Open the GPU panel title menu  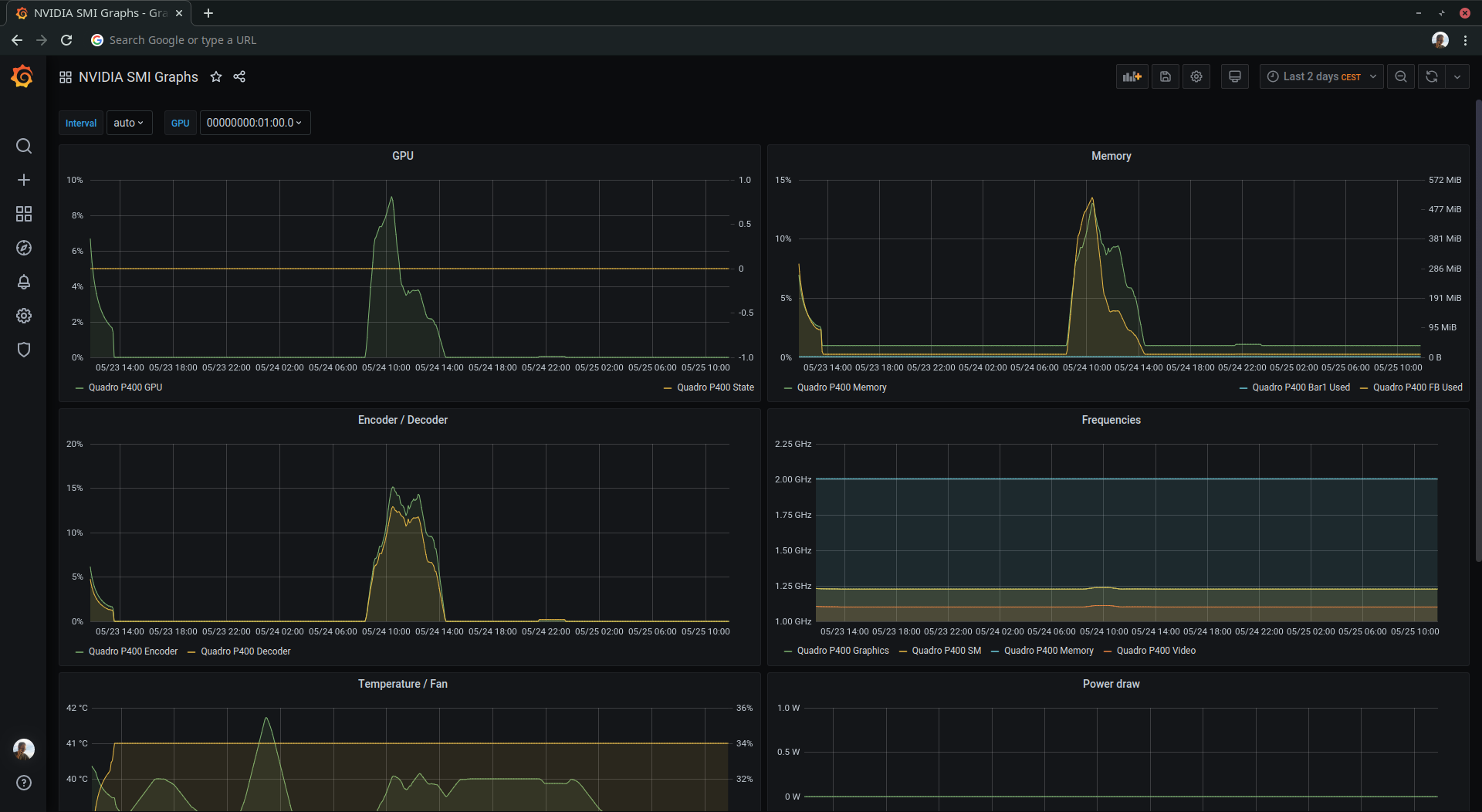point(403,156)
